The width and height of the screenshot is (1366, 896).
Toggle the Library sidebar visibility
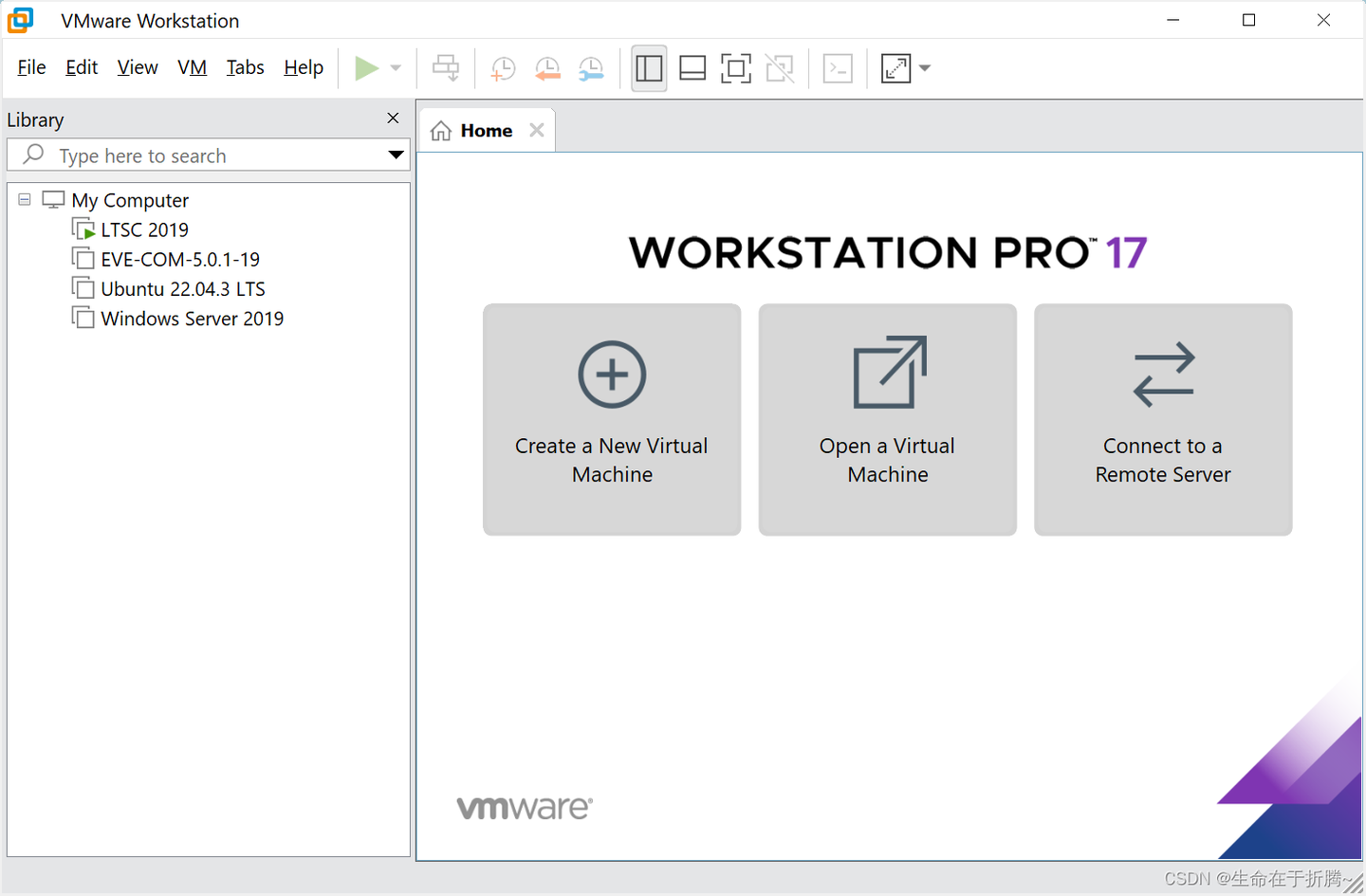pos(649,68)
